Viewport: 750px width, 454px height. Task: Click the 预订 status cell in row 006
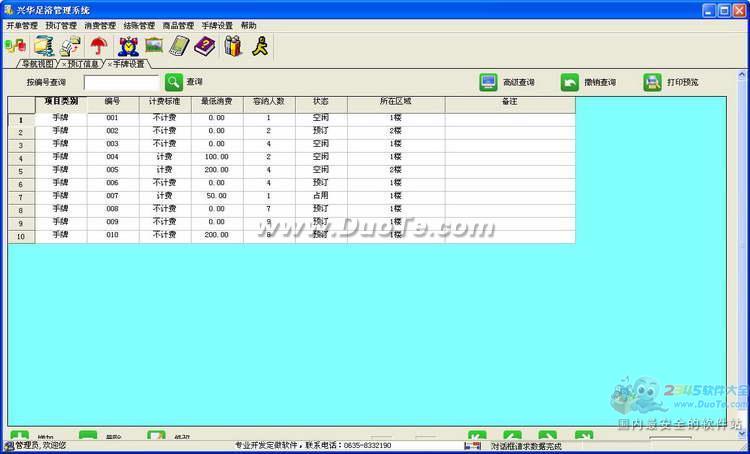click(x=321, y=183)
